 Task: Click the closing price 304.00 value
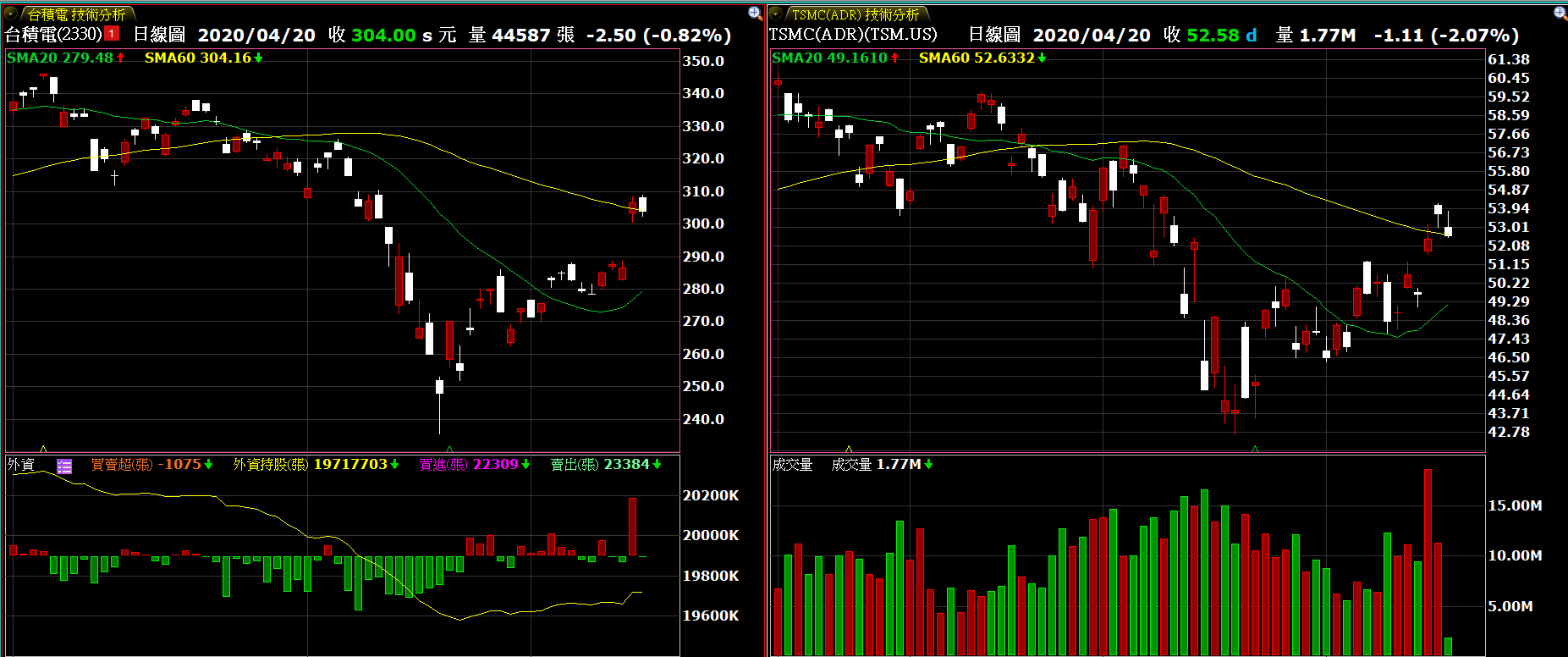pos(383,35)
